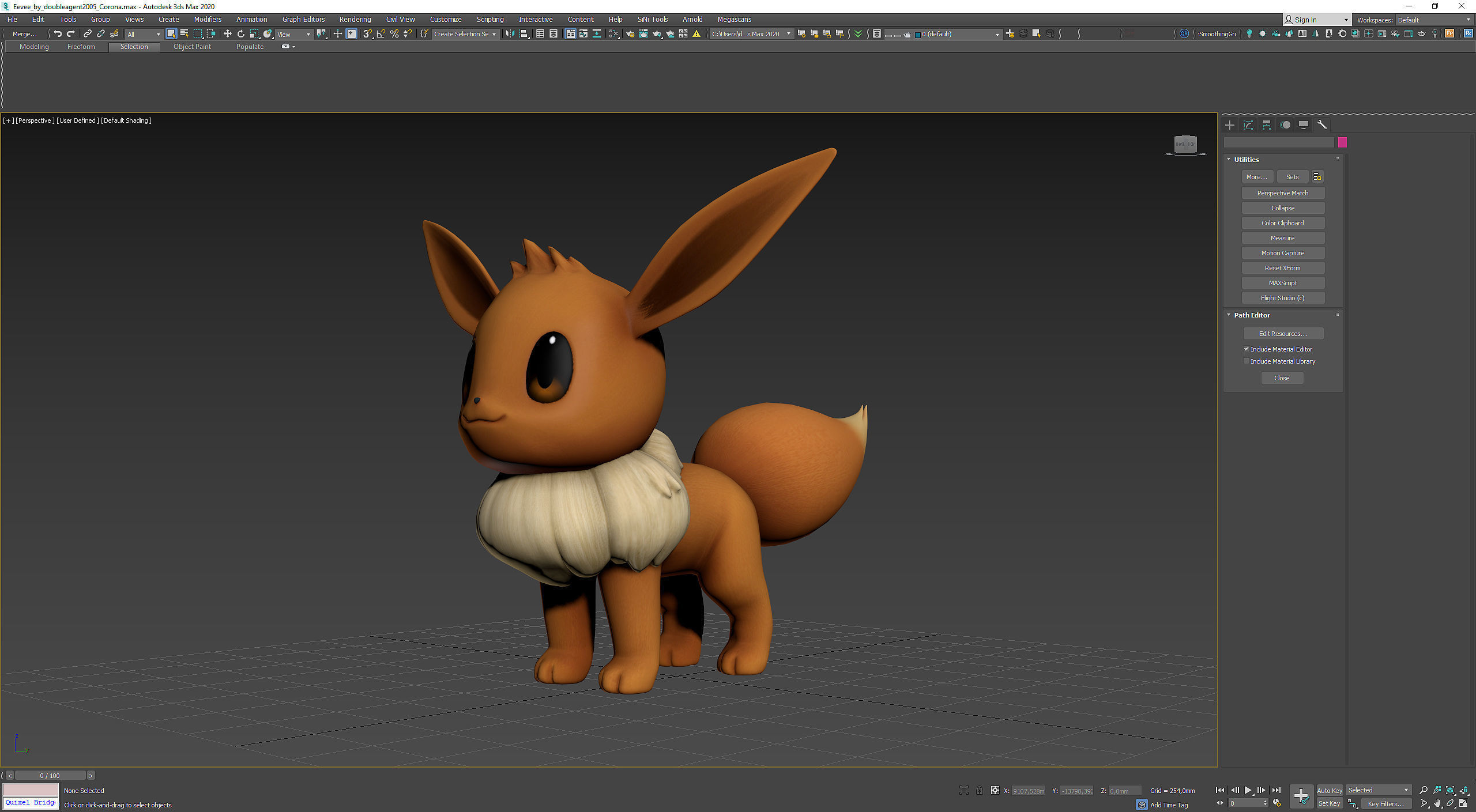Image resolution: width=1476 pixels, height=812 pixels.
Task: Click the Zoom magnifier navigation icon
Action: (1424, 790)
